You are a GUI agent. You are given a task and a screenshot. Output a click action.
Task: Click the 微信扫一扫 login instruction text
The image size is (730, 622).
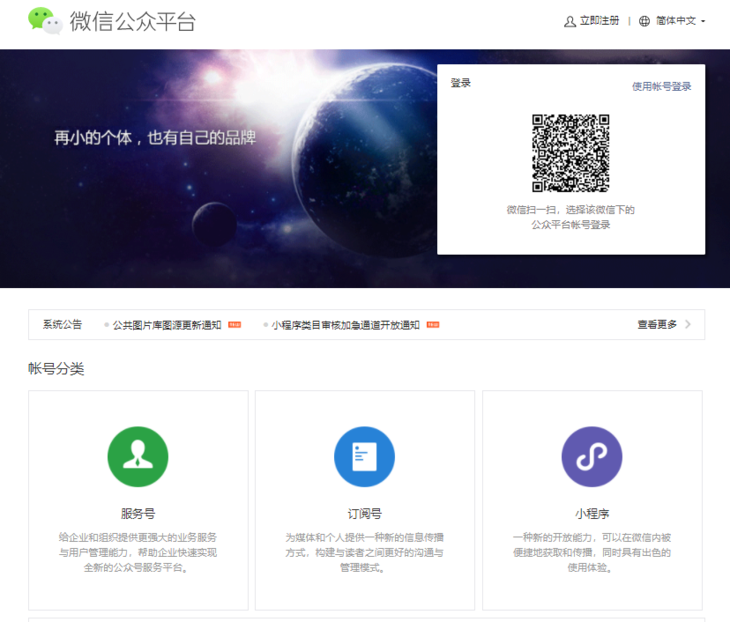point(571,217)
